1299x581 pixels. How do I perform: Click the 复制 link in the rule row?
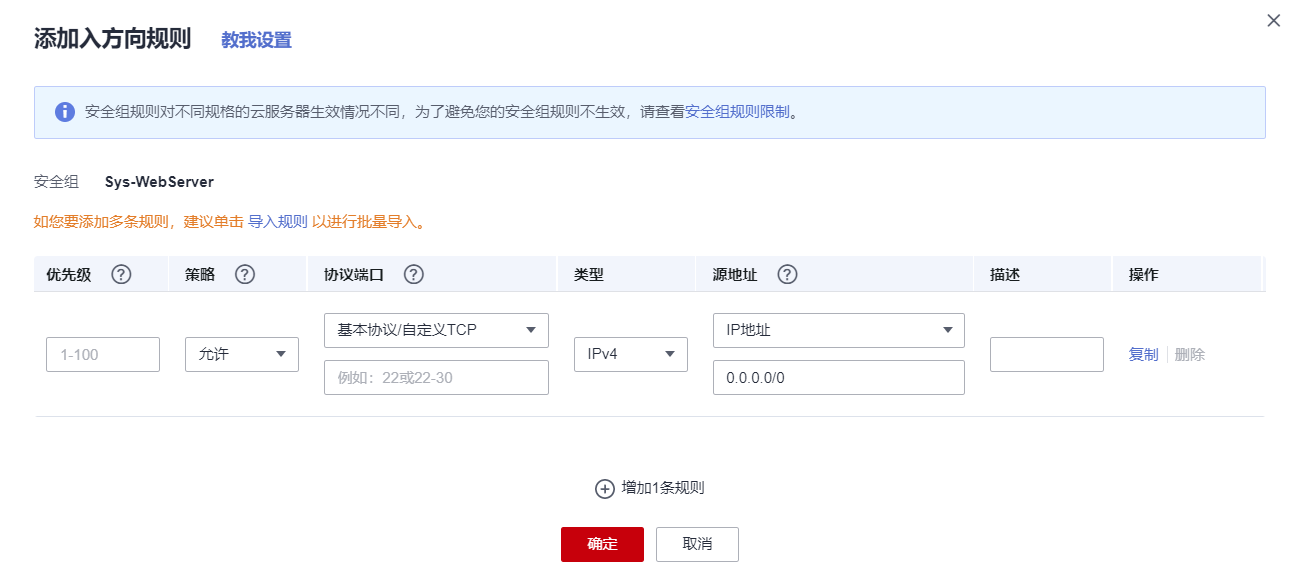(x=1143, y=354)
